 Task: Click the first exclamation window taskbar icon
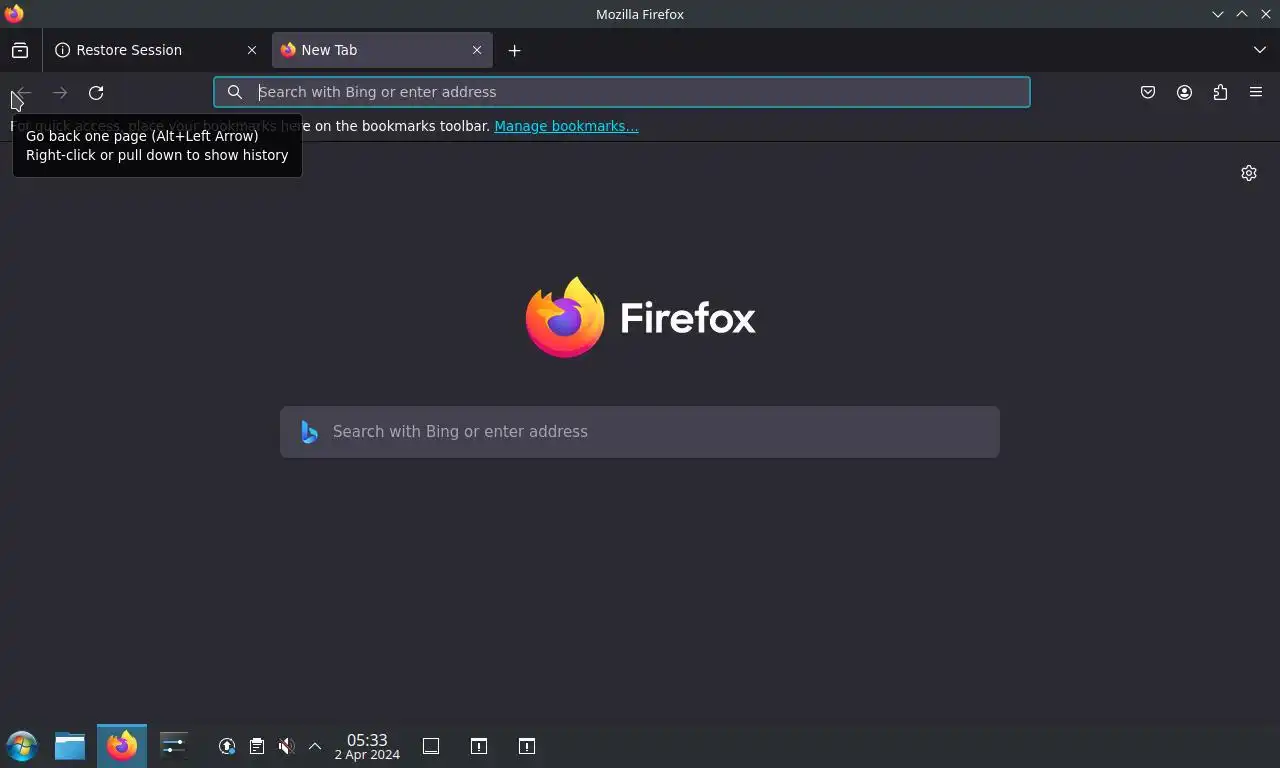pos(479,746)
